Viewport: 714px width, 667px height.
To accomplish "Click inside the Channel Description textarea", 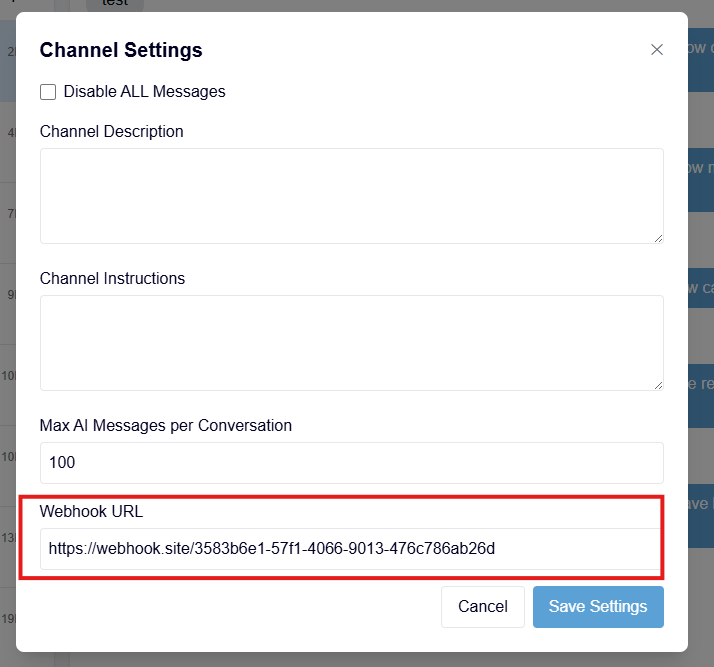I will [352, 196].
